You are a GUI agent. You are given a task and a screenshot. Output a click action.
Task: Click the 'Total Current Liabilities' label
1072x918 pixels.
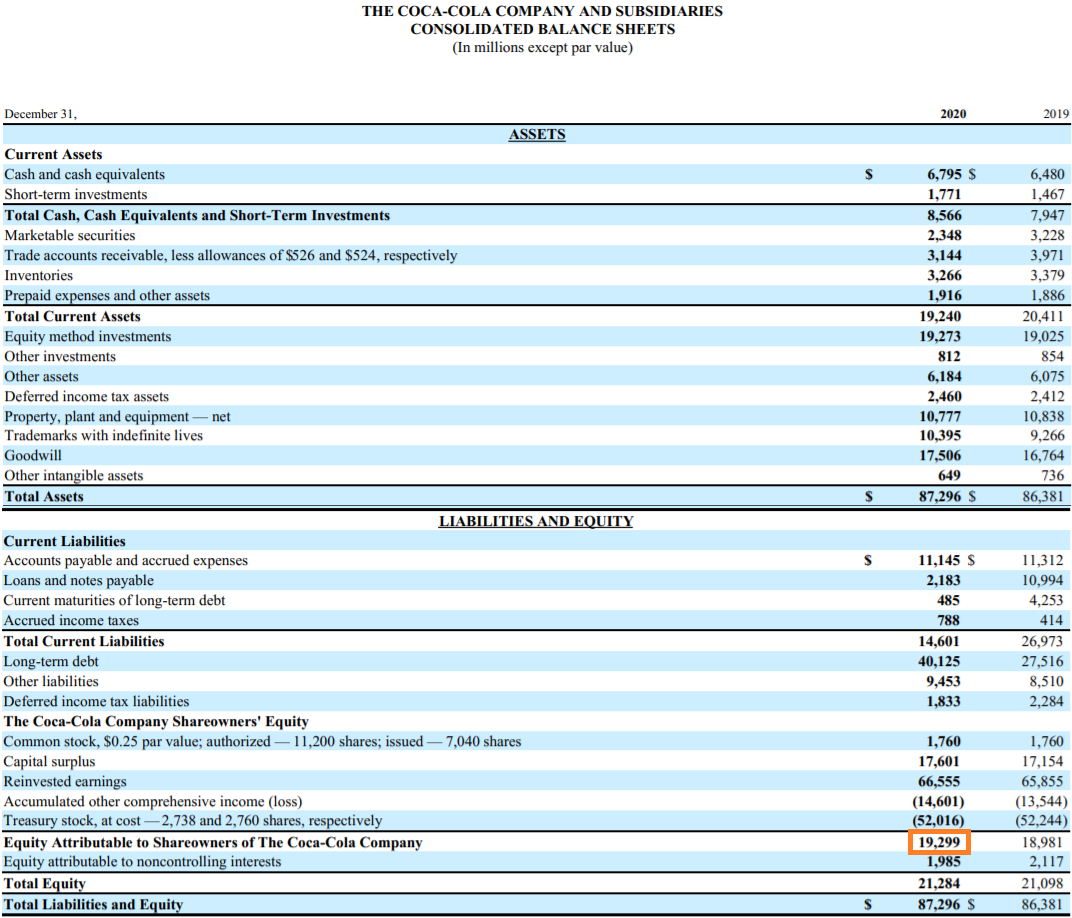[84, 641]
